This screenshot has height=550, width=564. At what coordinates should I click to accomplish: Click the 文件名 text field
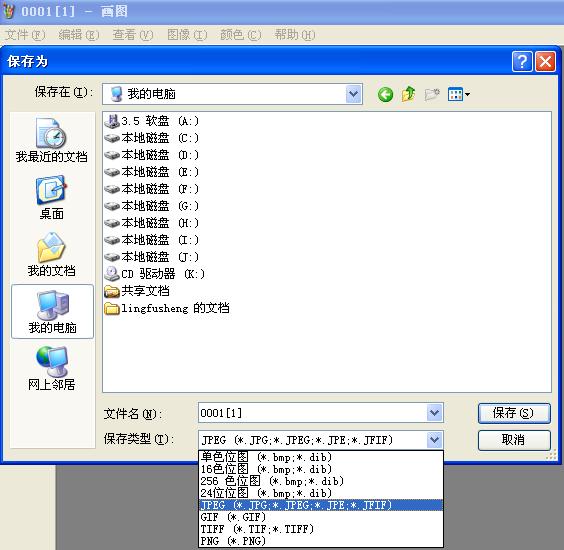point(312,413)
